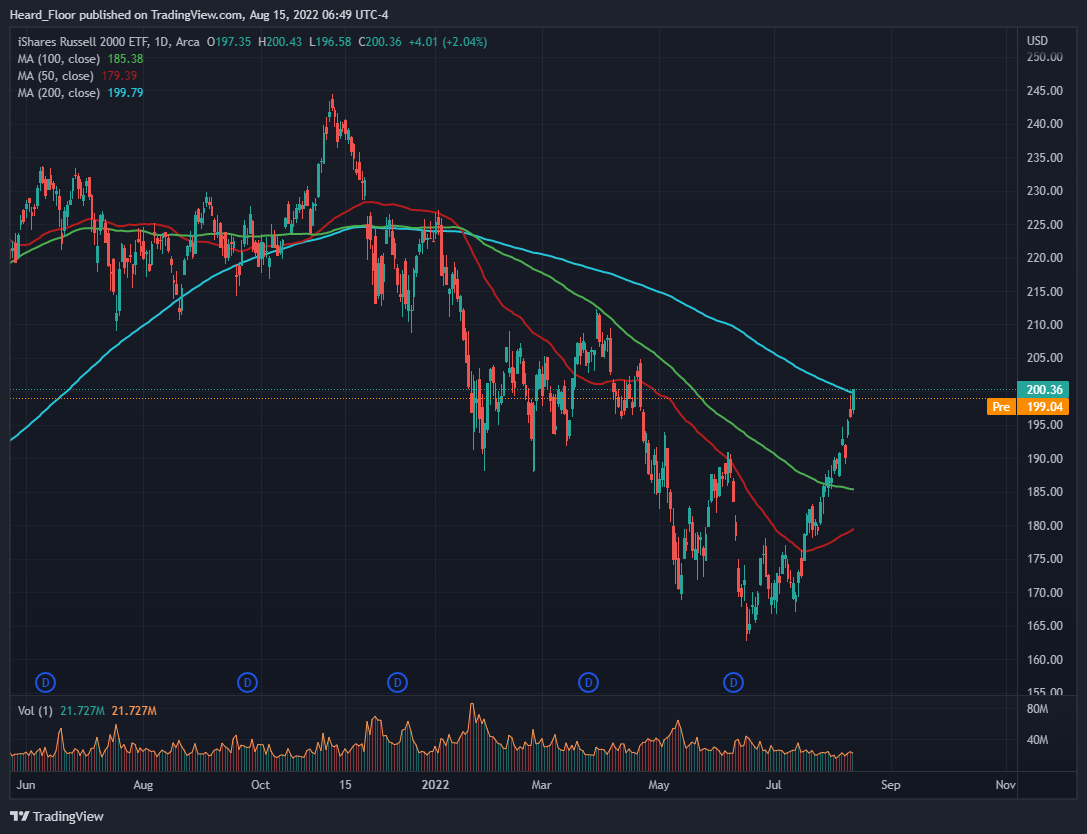1087x834 pixels.
Task: Click the Oct date axis label
Action: coord(260,785)
